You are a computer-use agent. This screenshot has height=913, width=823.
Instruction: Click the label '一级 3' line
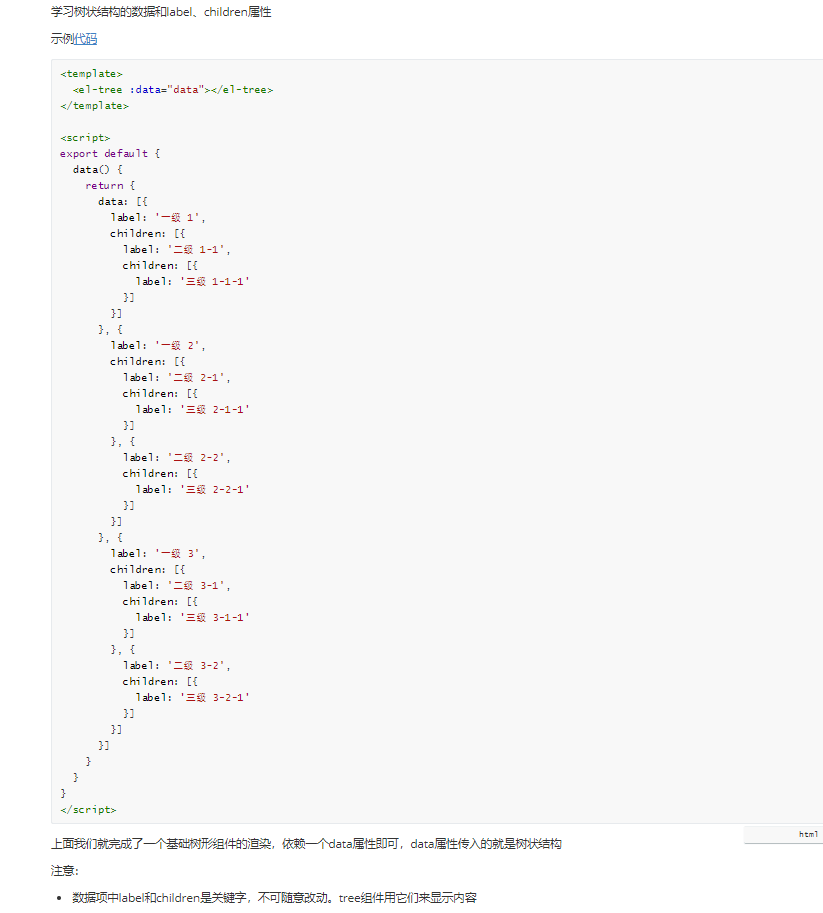tap(158, 554)
